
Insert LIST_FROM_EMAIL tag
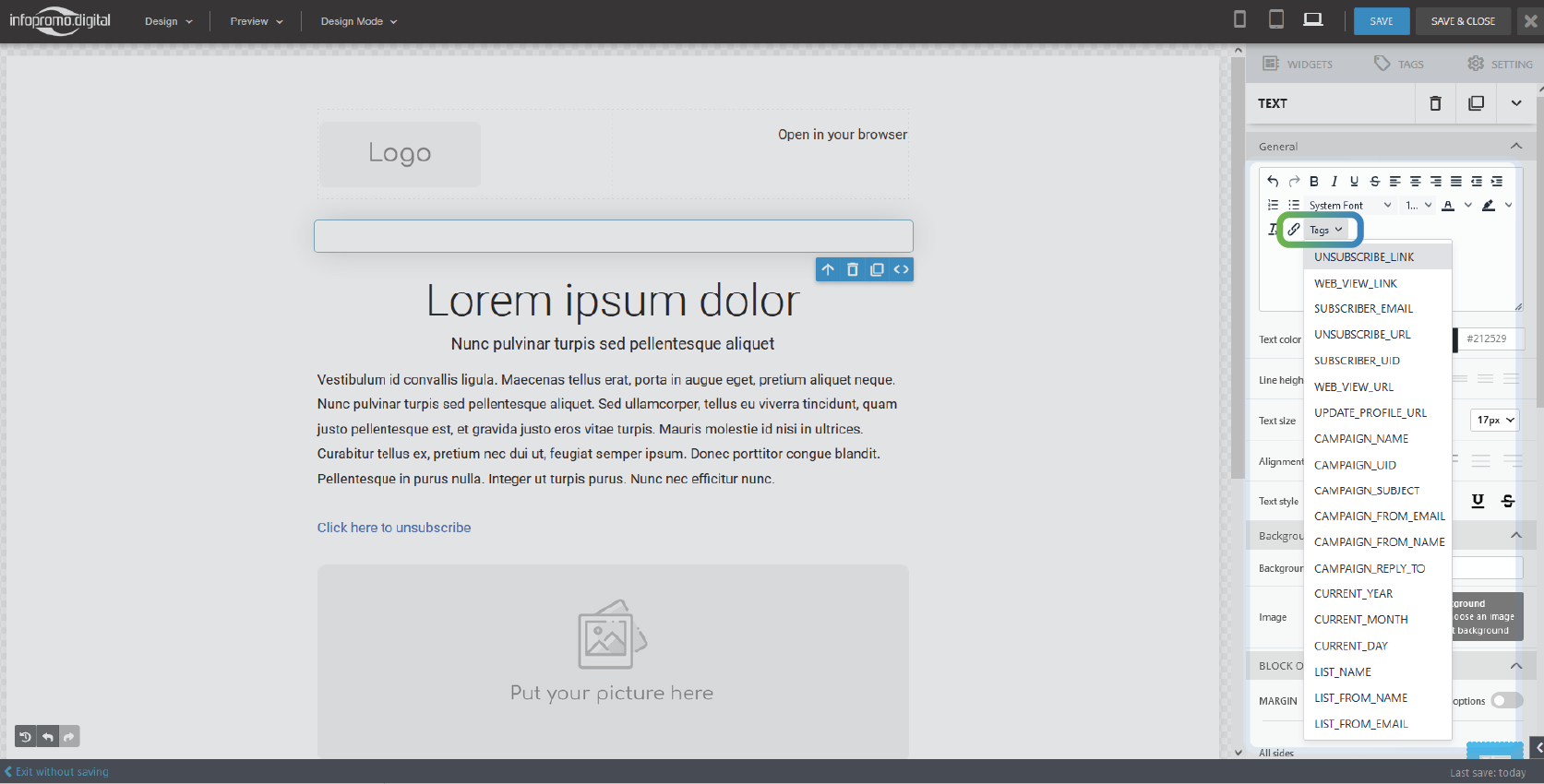pyautogui.click(x=1377, y=724)
